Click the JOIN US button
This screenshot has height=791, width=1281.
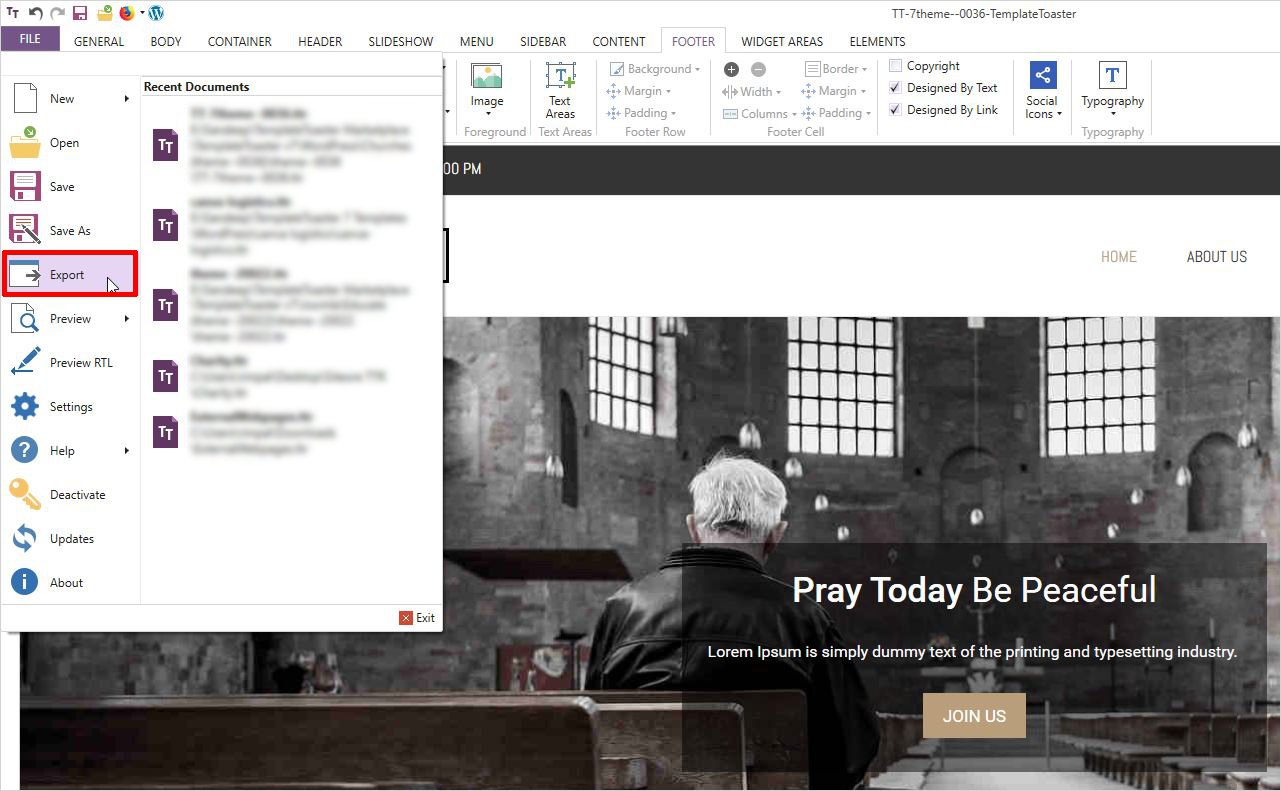tap(973, 716)
